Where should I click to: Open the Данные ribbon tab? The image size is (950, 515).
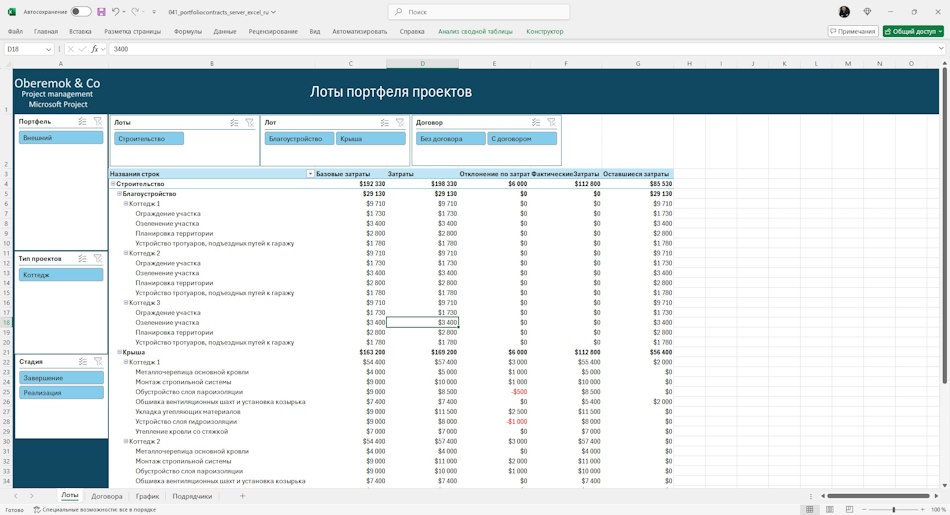tap(225, 32)
